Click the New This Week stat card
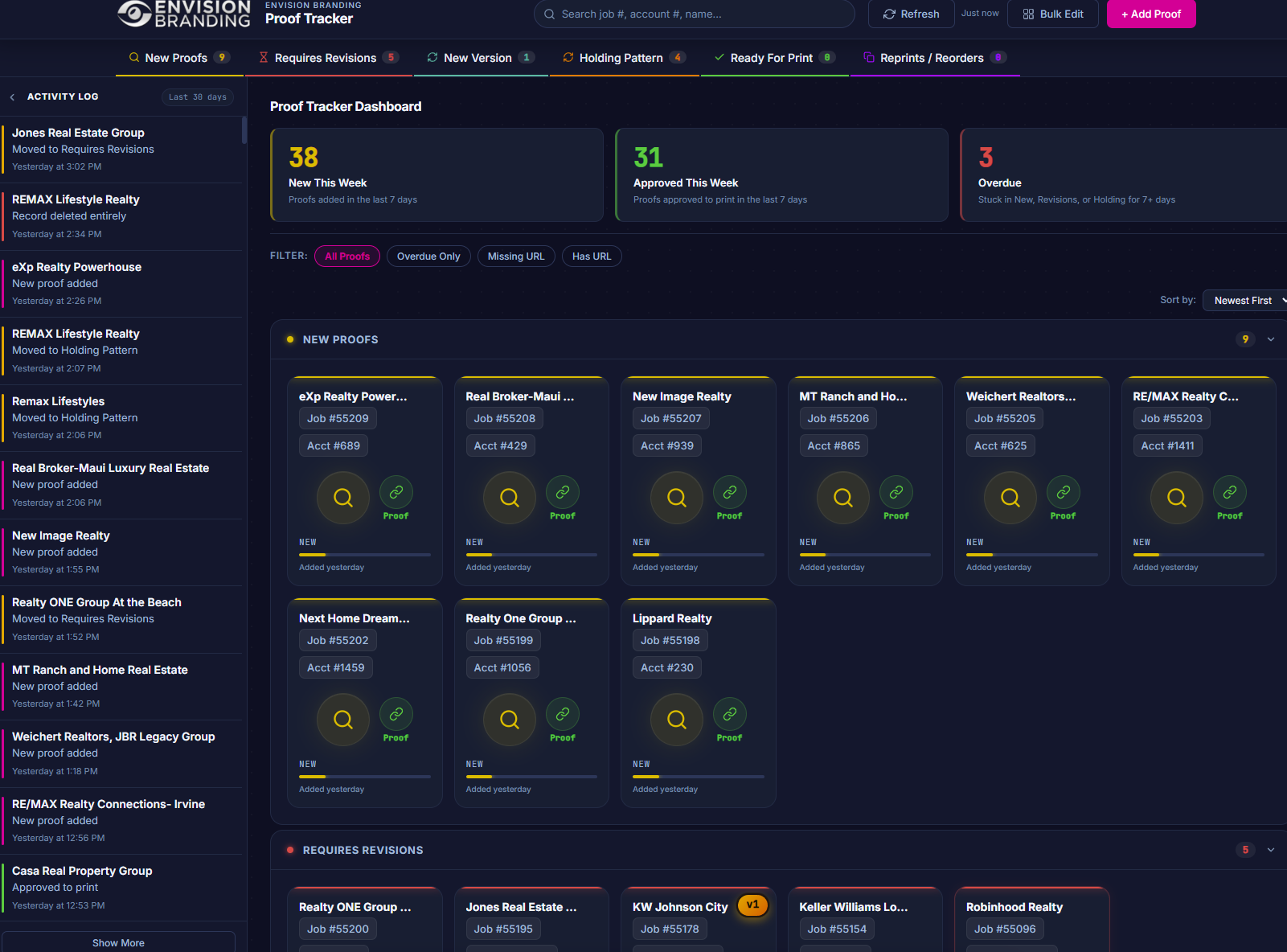The width and height of the screenshot is (1287, 952). 437,175
